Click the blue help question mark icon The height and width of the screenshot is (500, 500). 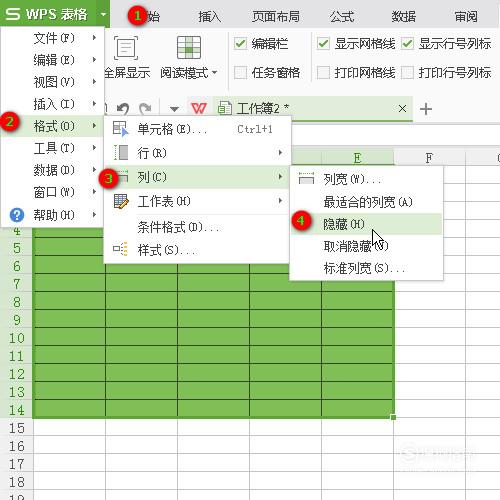tap(17, 215)
